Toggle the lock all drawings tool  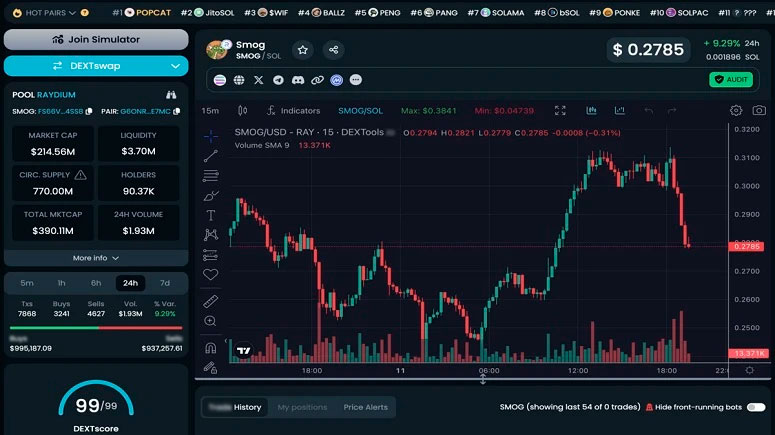point(211,367)
